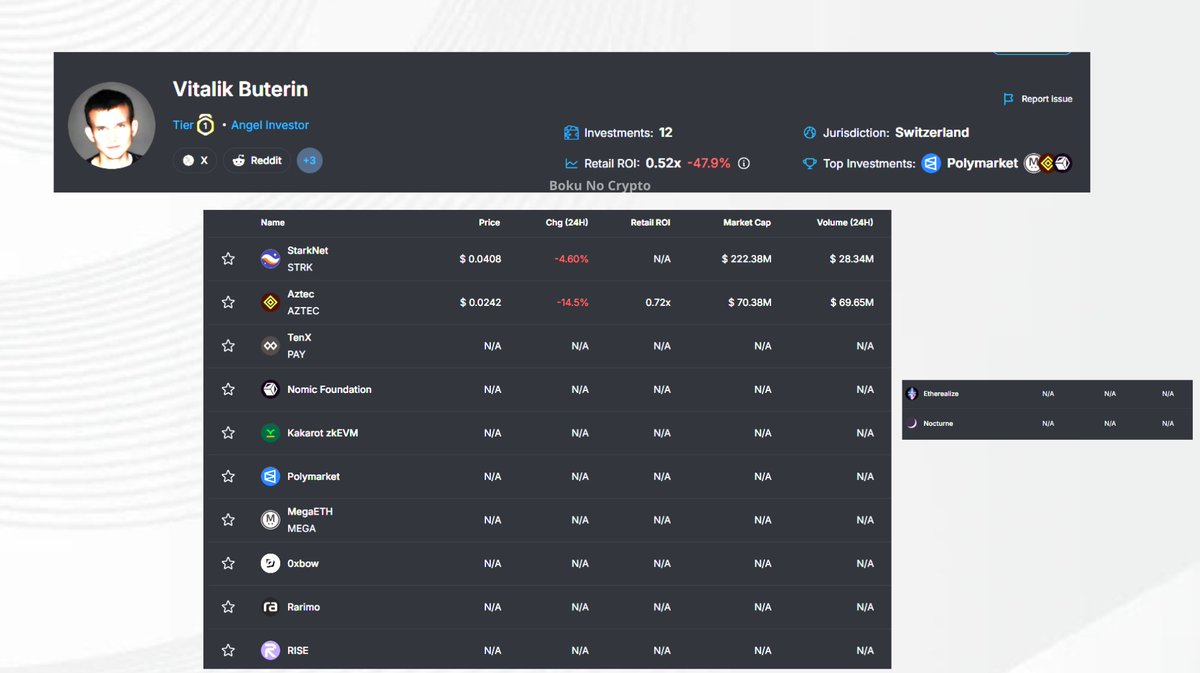1200x673 pixels.
Task: Open the Nomic Foundation project name
Action: (329, 389)
